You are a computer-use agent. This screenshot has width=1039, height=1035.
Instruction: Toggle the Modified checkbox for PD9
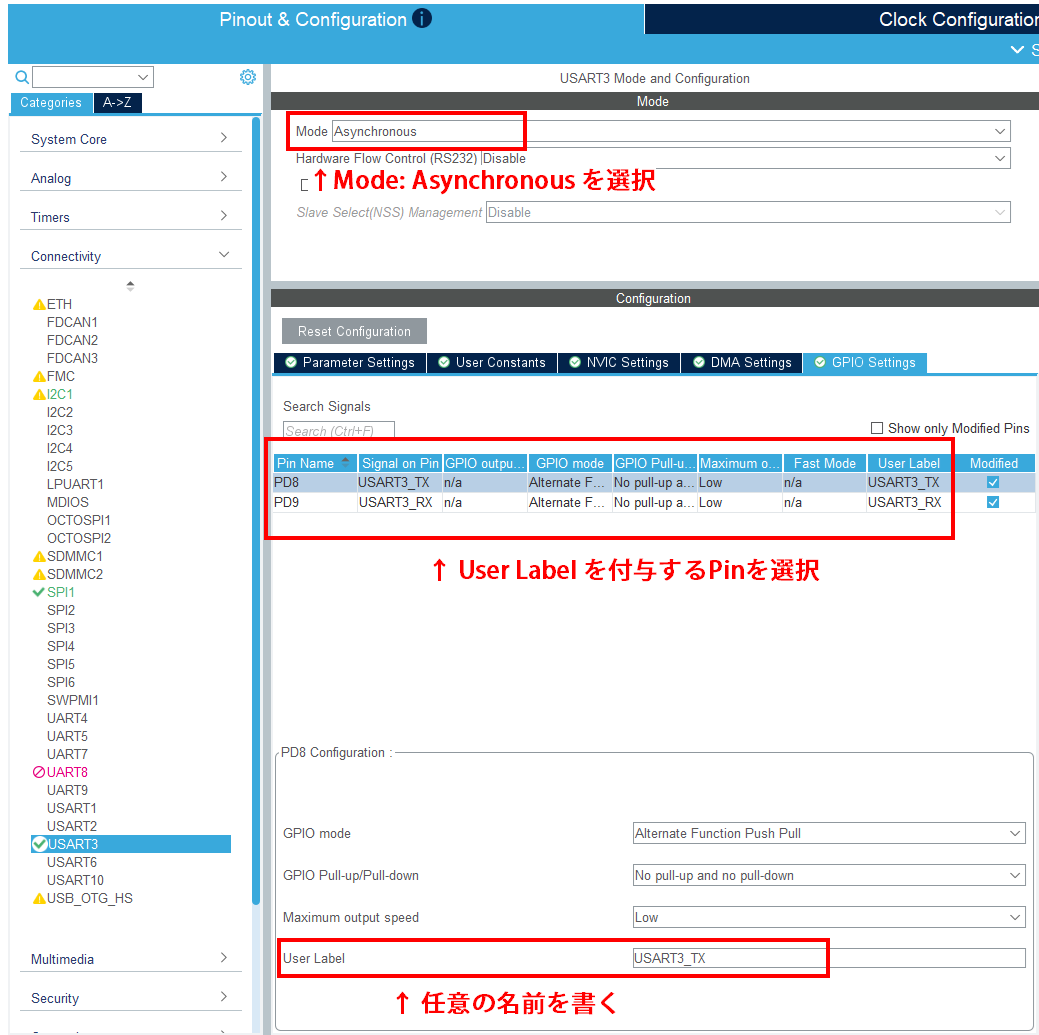pos(993,502)
